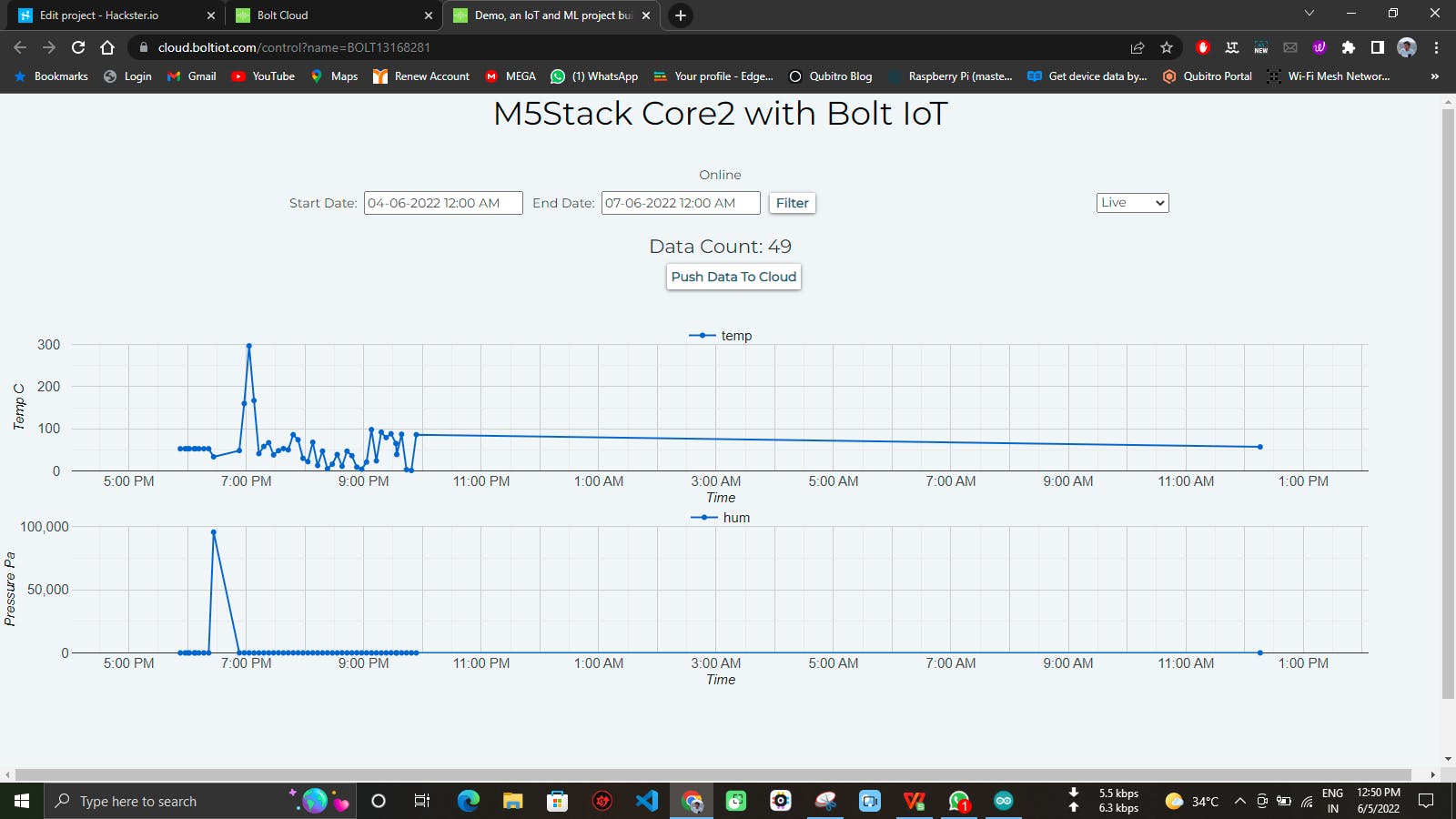Open the Chrome three-dot menu
This screenshot has height=819, width=1456.
pos(1436,47)
